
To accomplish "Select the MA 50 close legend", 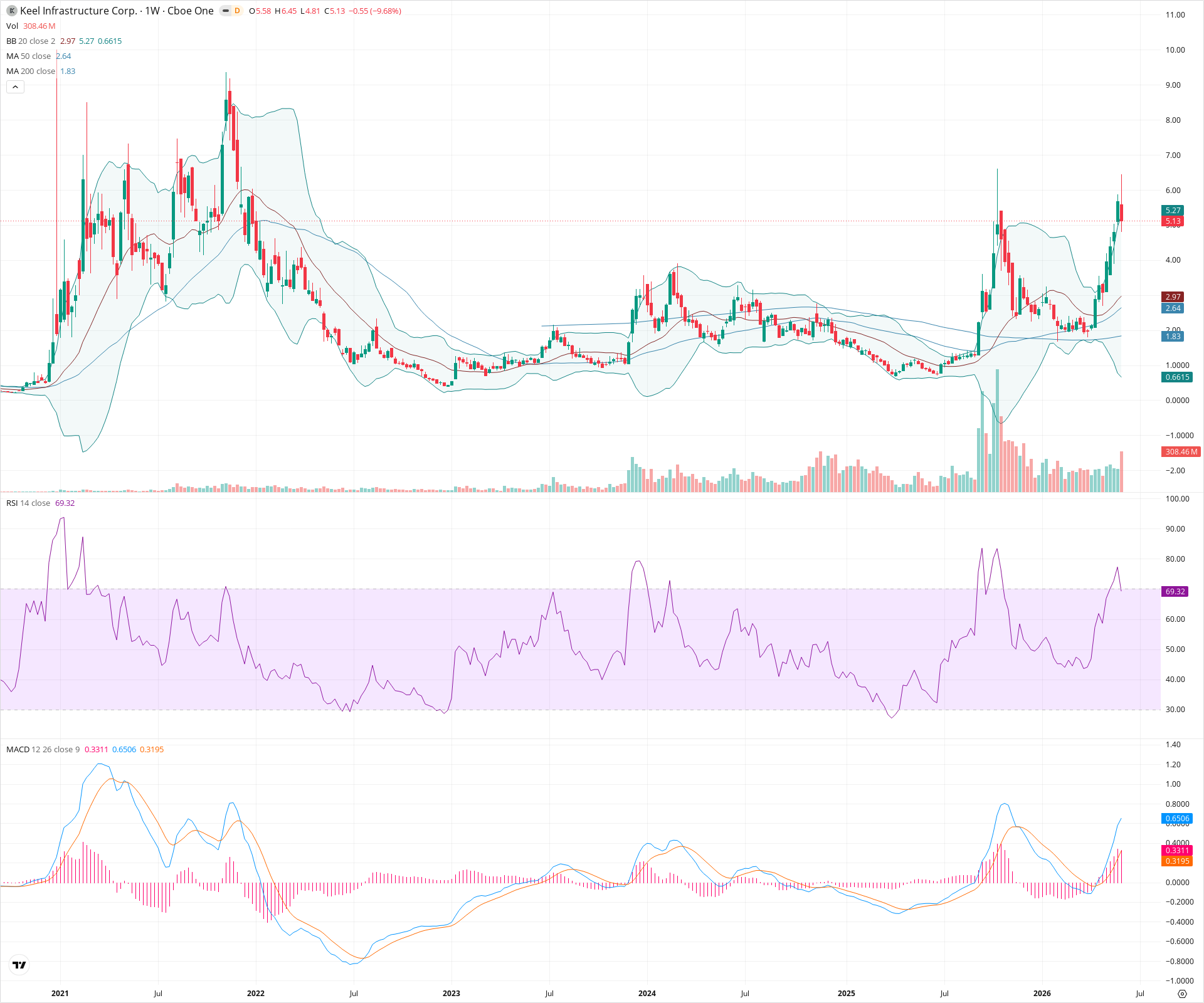I will (x=28, y=56).
